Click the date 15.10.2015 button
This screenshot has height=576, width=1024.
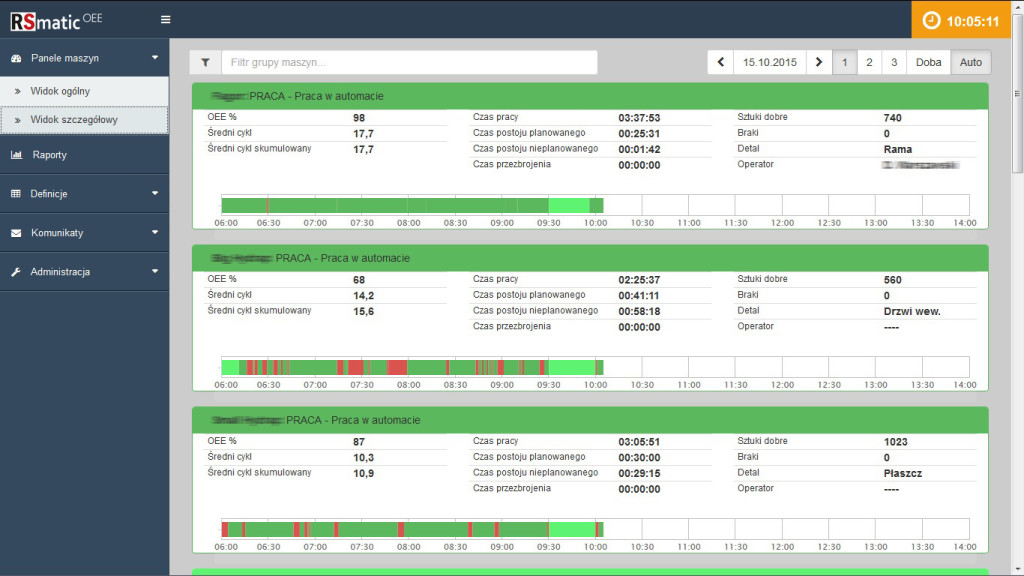769,63
